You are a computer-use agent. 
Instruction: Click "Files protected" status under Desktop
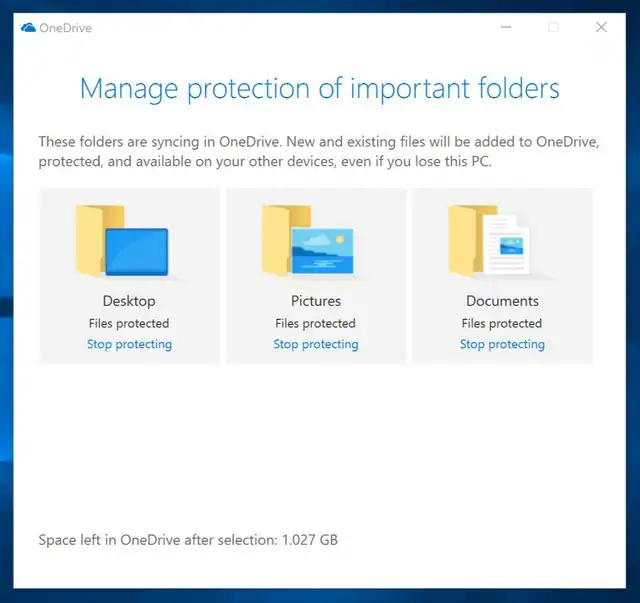(129, 323)
